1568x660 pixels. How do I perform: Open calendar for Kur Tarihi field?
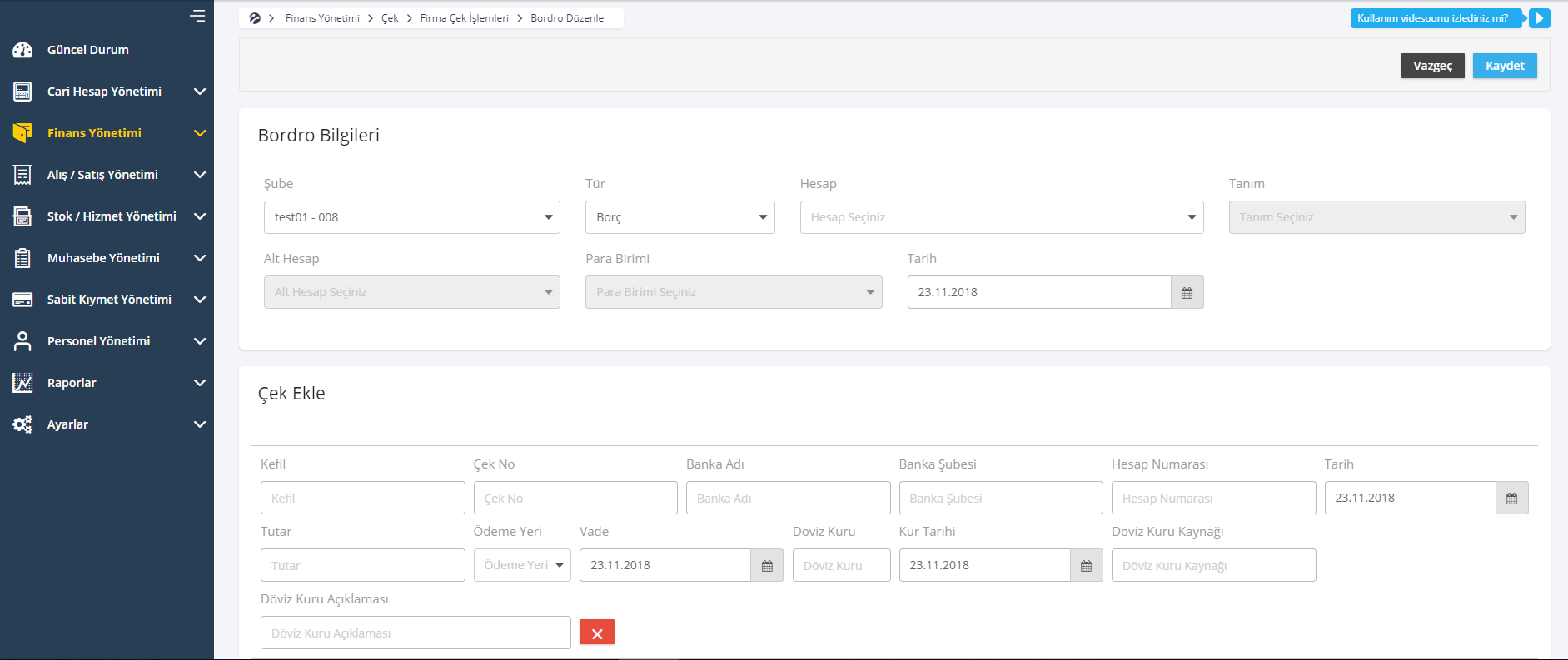pos(1086,565)
